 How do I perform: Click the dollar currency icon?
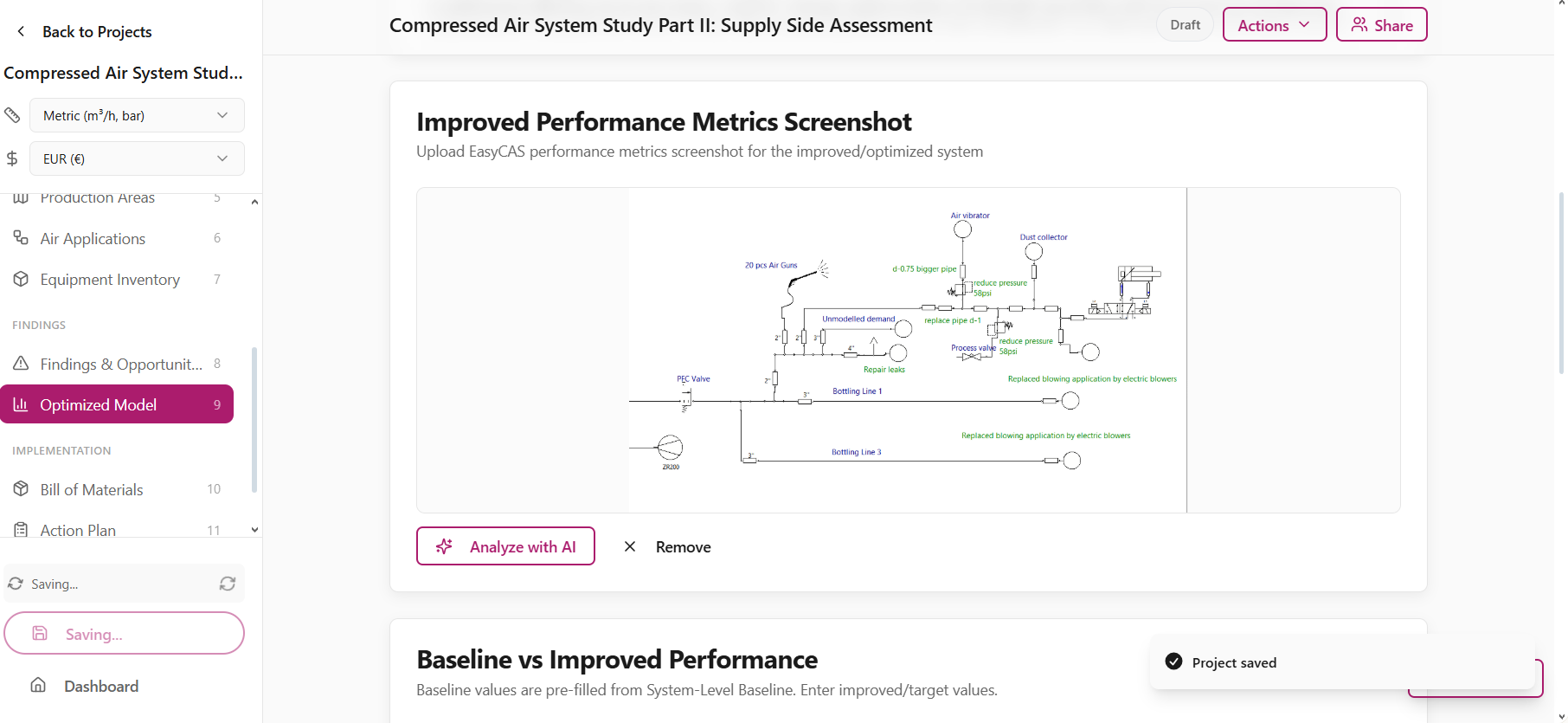click(12, 158)
